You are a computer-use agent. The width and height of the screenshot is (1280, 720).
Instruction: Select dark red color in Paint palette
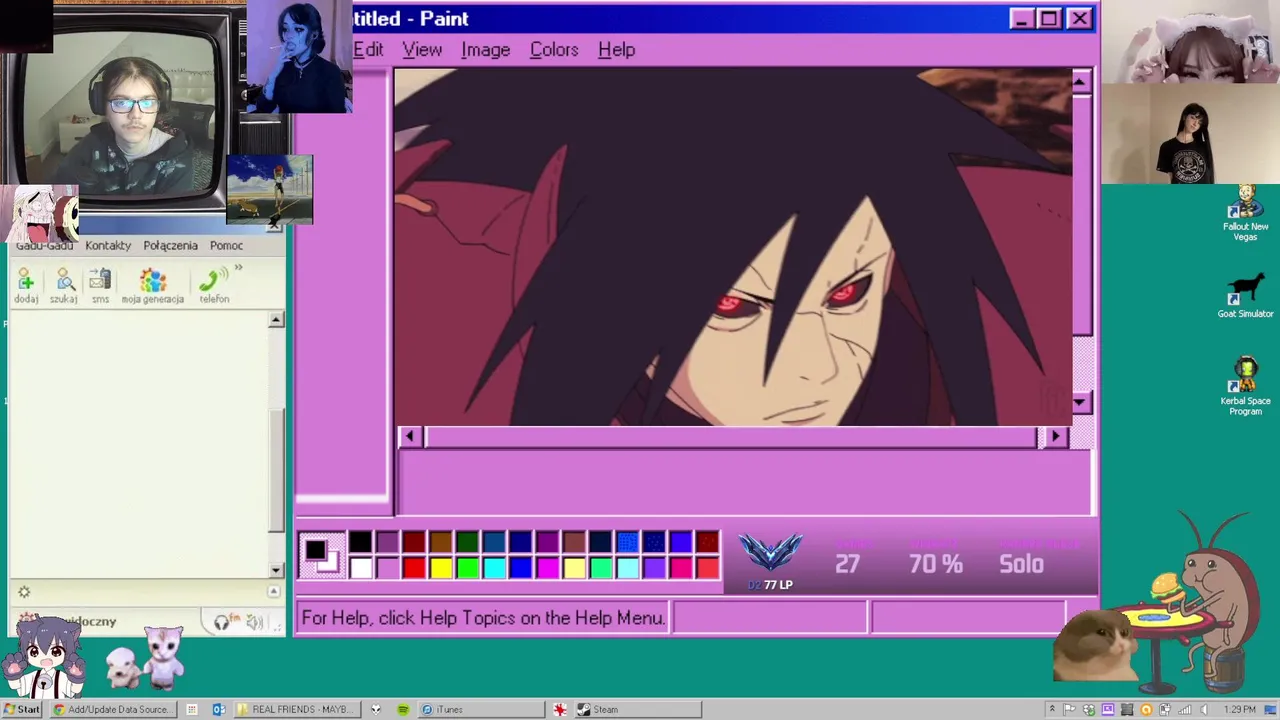pyautogui.click(x=414, y=542)
